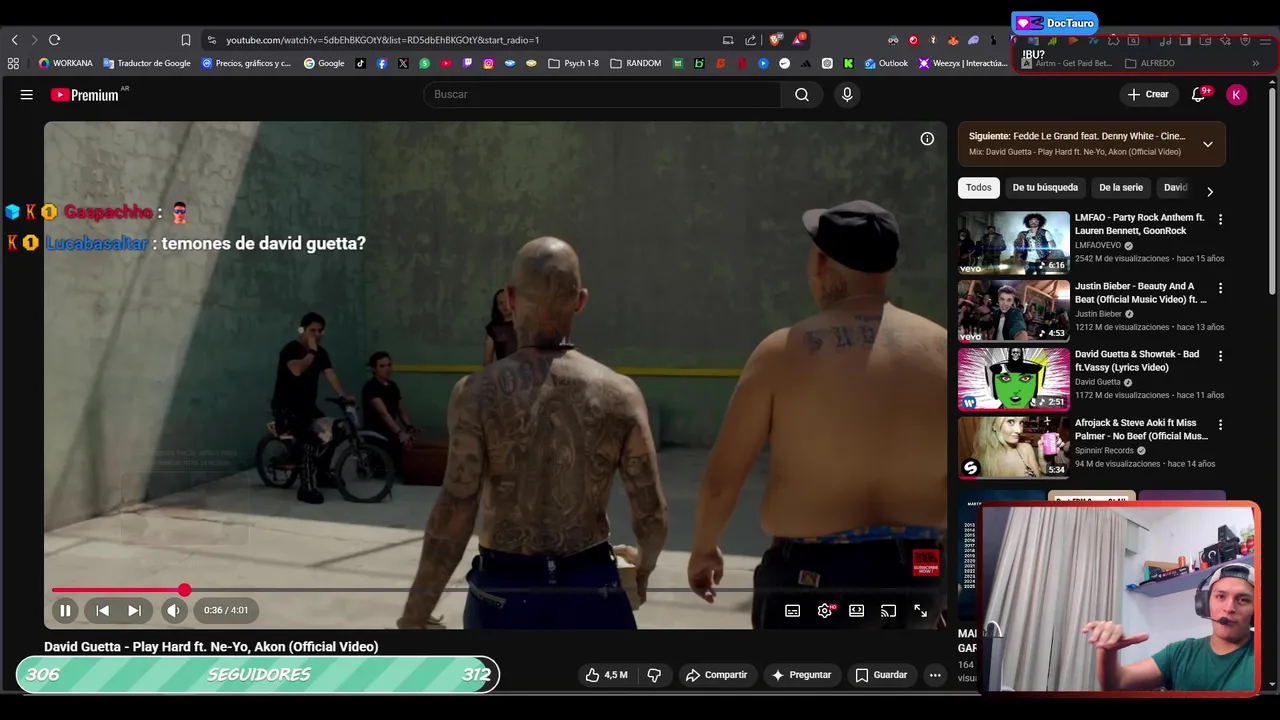The height and width of the screenshot is (720, 1280).
Task: Open the Brave Rewards triangle icon
Action: click(798, 40)
